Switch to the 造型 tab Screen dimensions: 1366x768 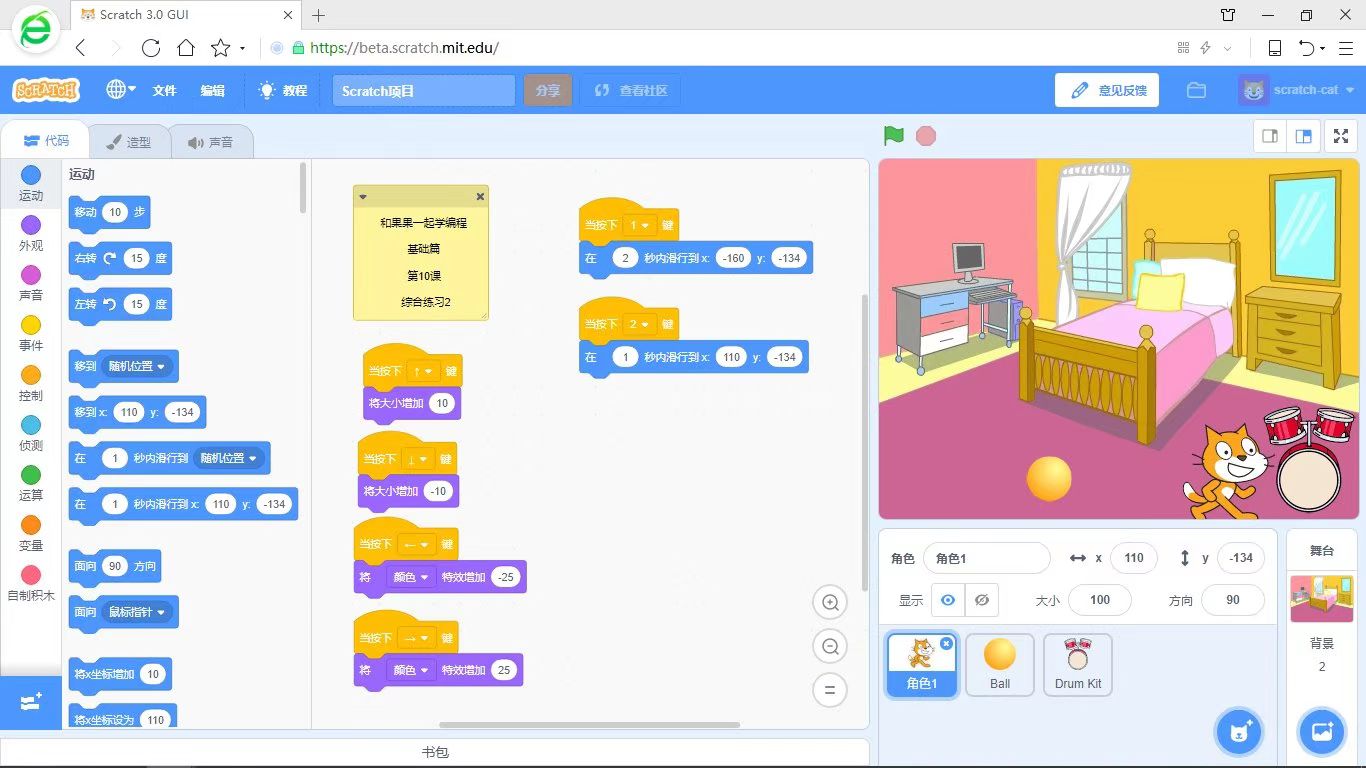[x=129, y=142]
